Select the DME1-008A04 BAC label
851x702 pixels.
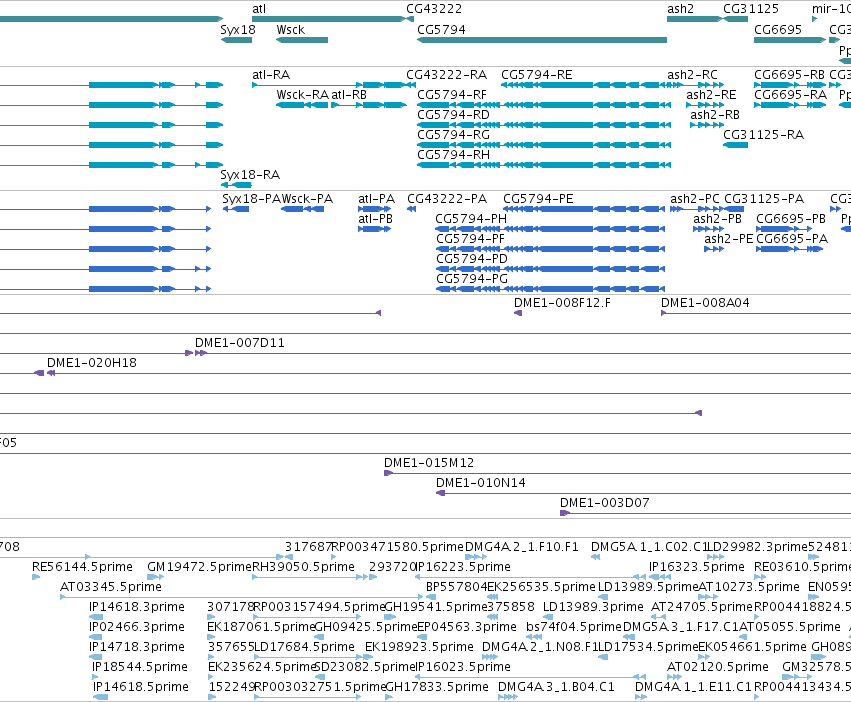coord(705,302)
